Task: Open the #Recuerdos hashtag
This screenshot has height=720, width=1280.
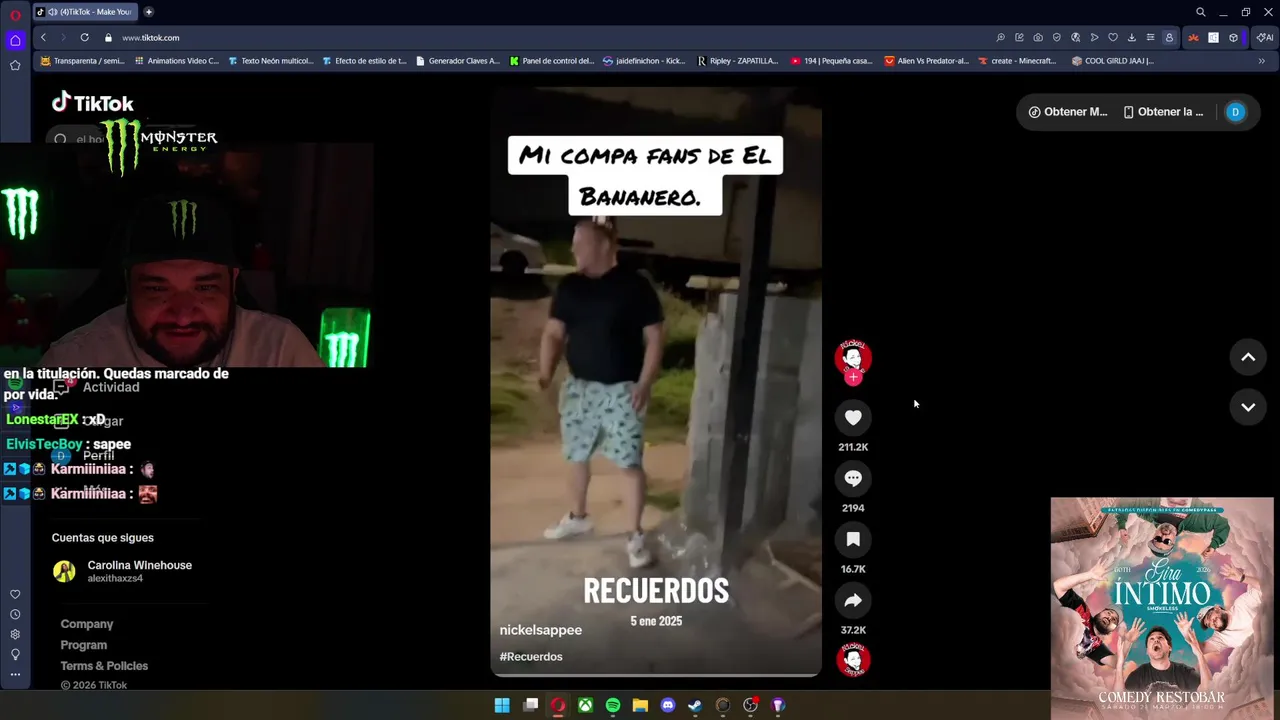Action: 531,657
